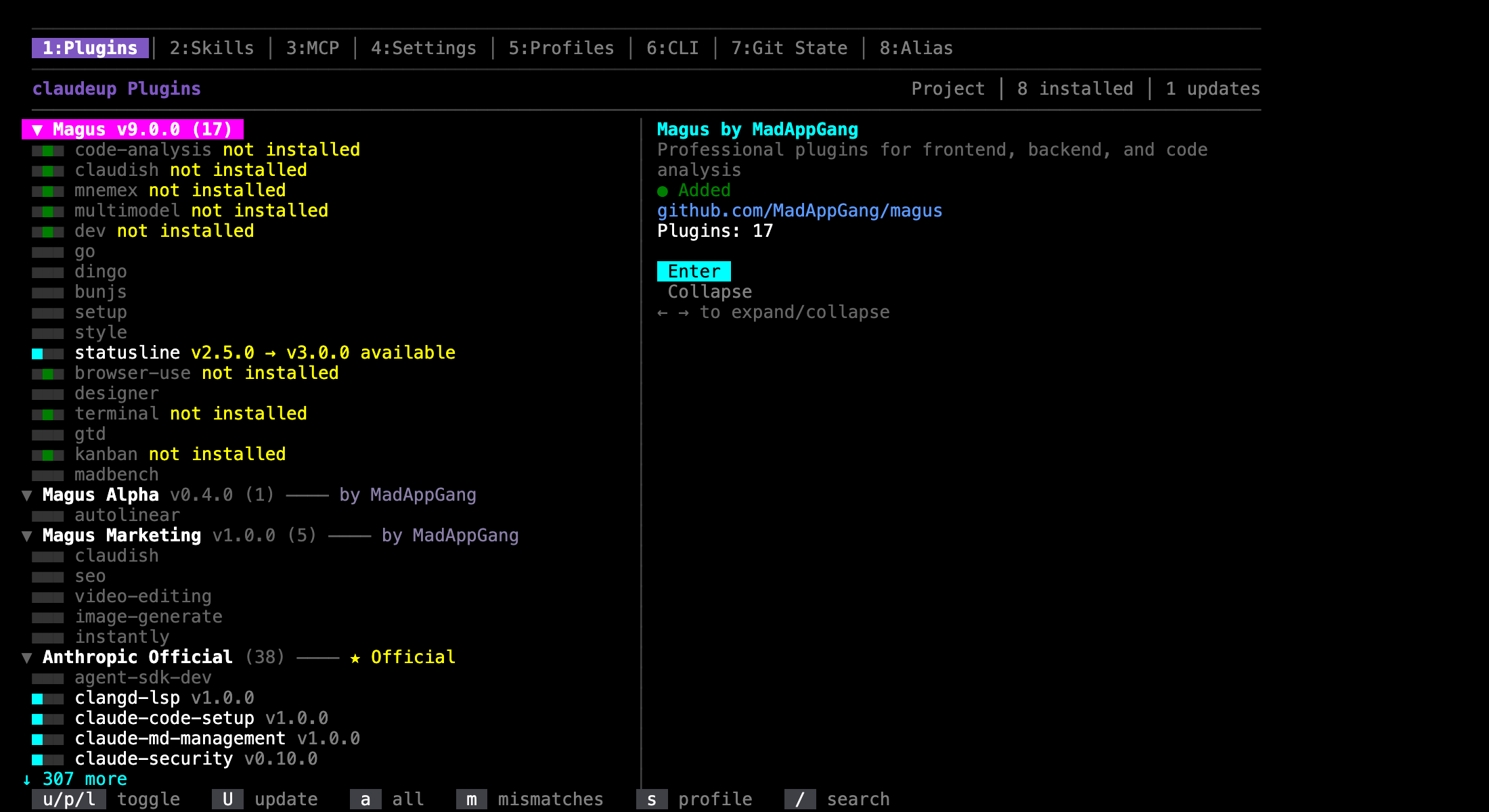The height and width of the screenshot is (812, 1489).
Task: Open the 2:Skills tab
Action: coord(212,48)
